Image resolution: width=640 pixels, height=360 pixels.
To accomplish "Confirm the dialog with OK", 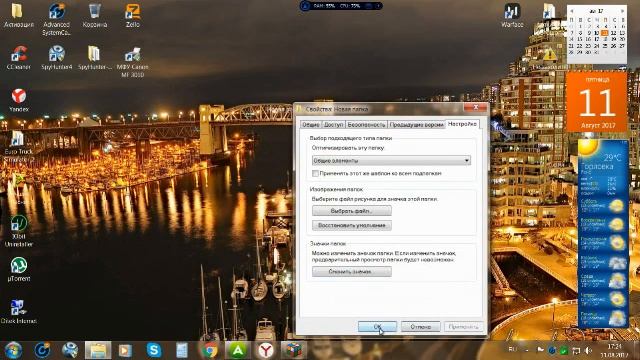I will 377,327.
